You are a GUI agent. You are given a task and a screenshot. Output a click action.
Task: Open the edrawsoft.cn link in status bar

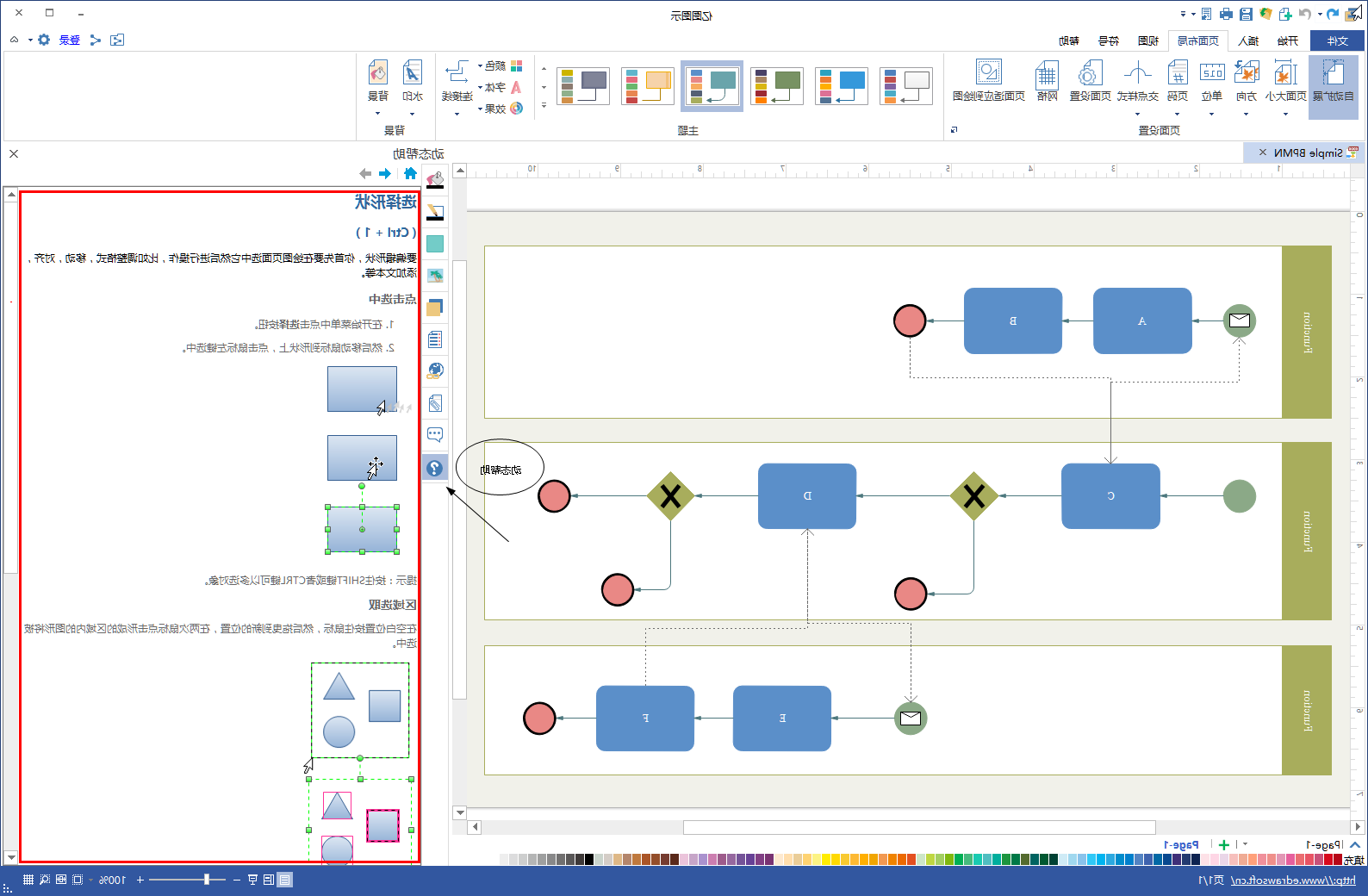click(1293, 880)
